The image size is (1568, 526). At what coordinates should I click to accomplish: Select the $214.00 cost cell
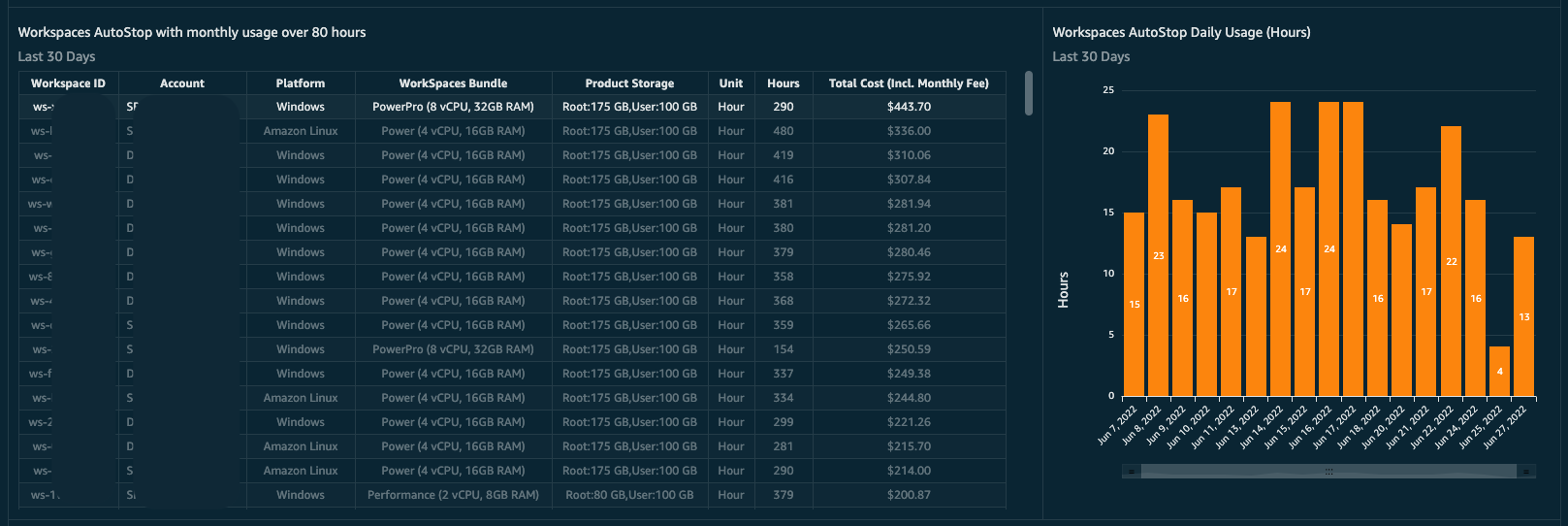tap(909, 471)
